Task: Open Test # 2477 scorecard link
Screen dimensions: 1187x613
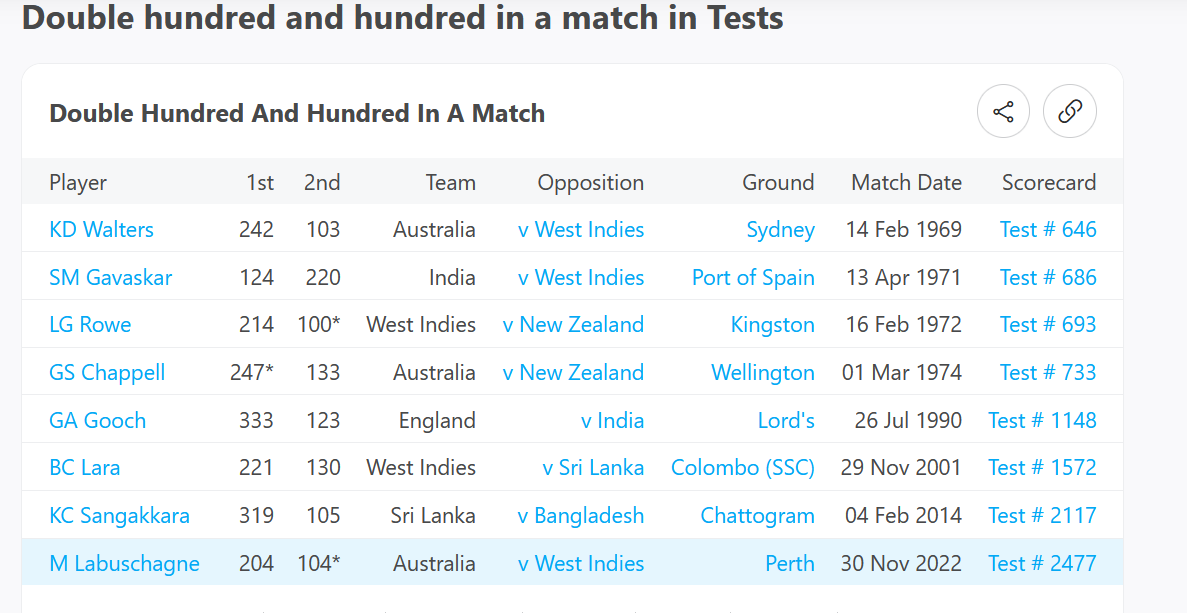Action: pos(1042,563)
